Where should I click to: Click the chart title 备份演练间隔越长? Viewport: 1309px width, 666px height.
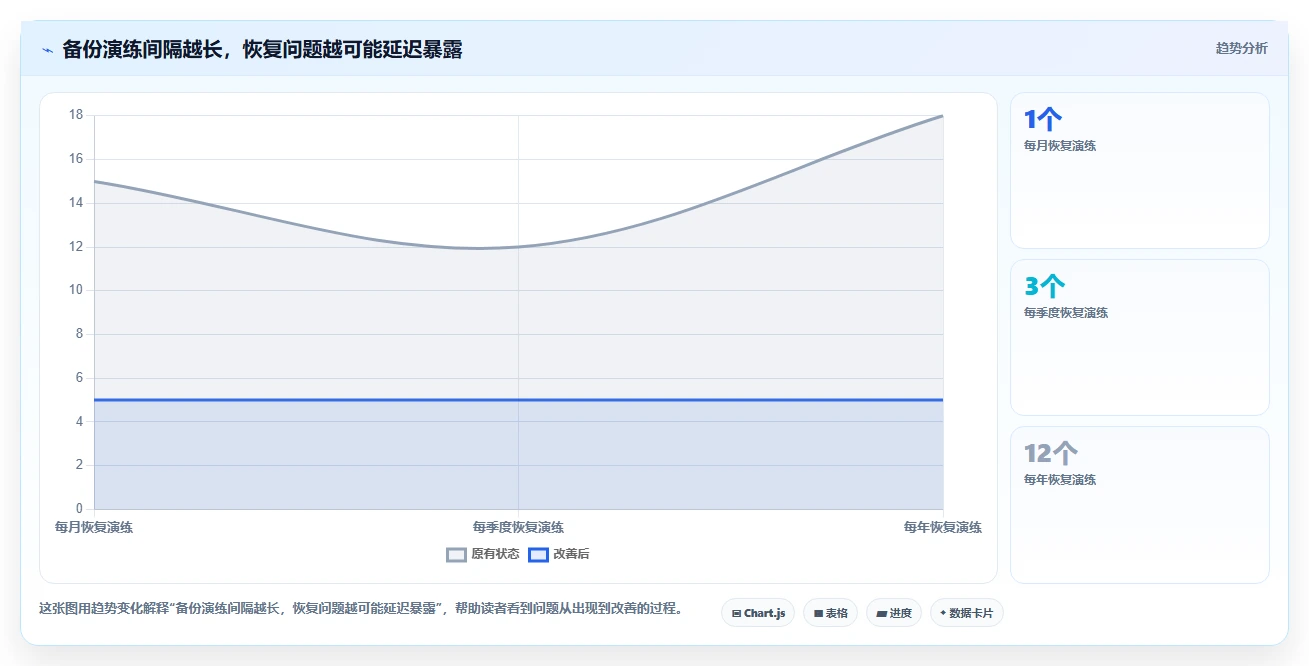tap(262, 49)
